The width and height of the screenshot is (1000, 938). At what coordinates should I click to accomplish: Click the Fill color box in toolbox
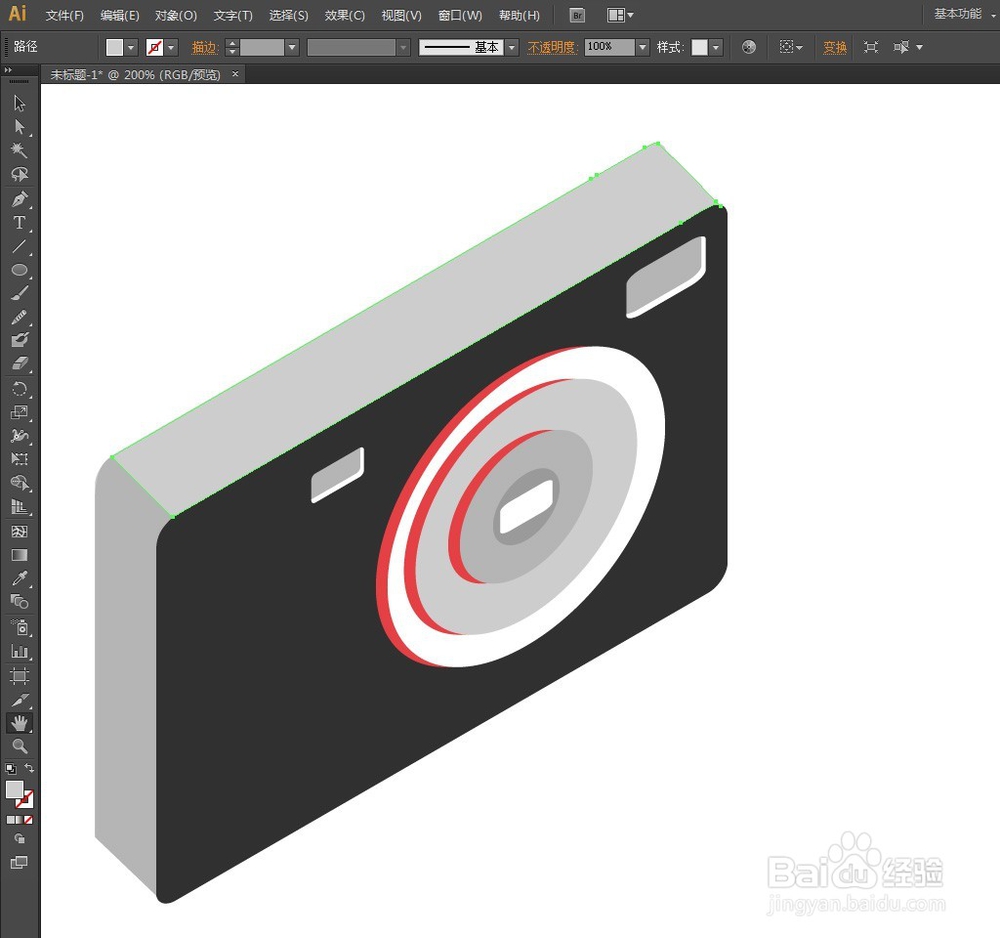(15, 789)
